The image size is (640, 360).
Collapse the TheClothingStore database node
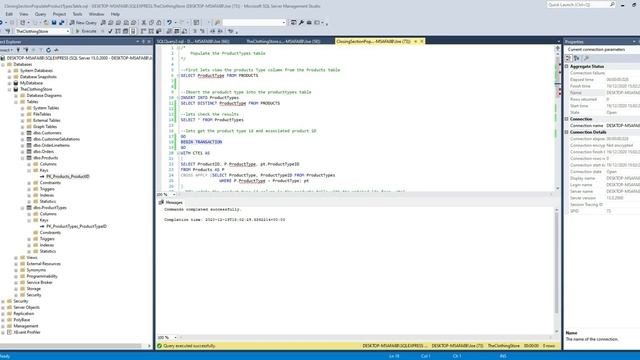tap(9, 89)
